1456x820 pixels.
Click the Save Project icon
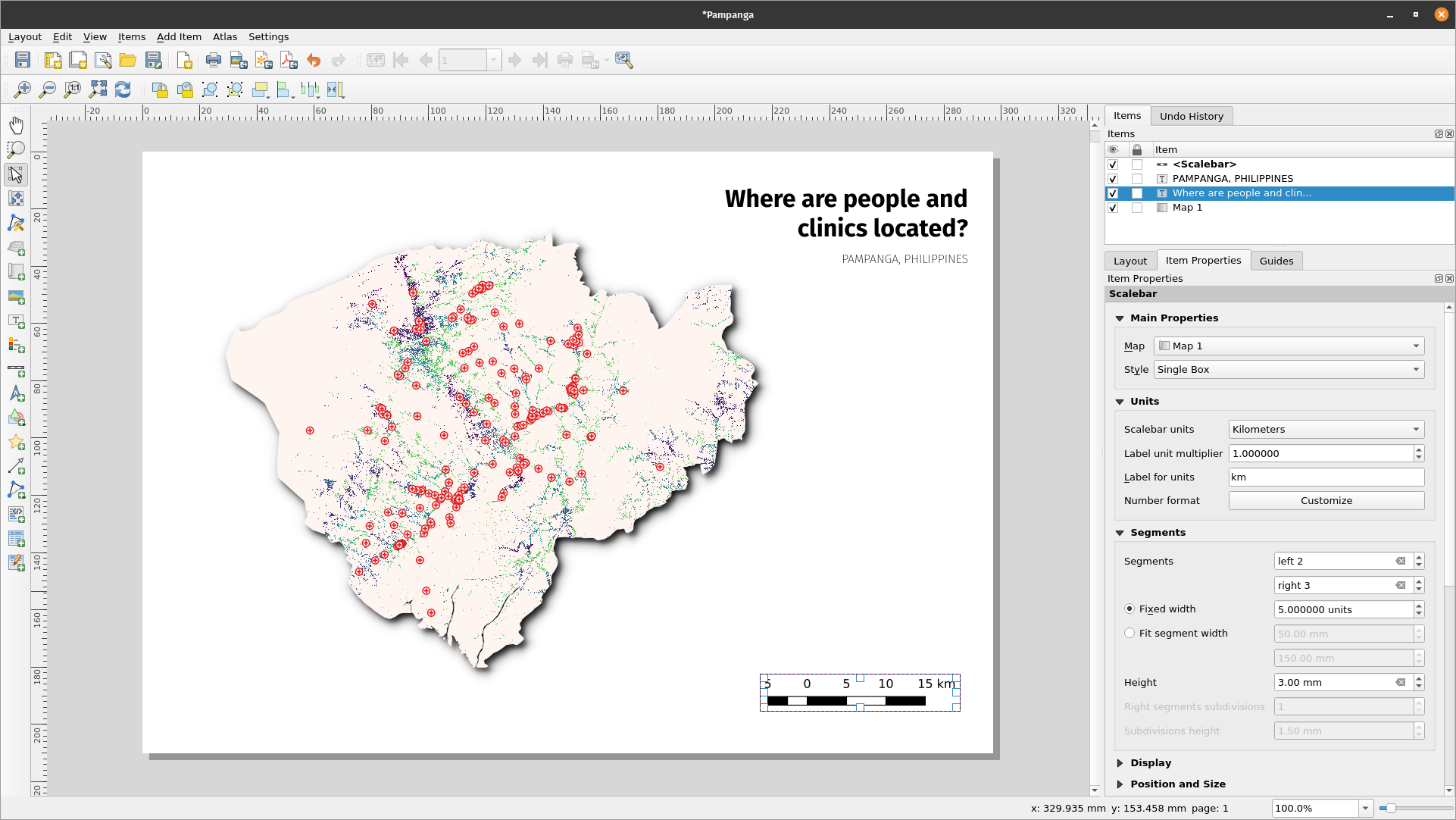pos(23,60)
